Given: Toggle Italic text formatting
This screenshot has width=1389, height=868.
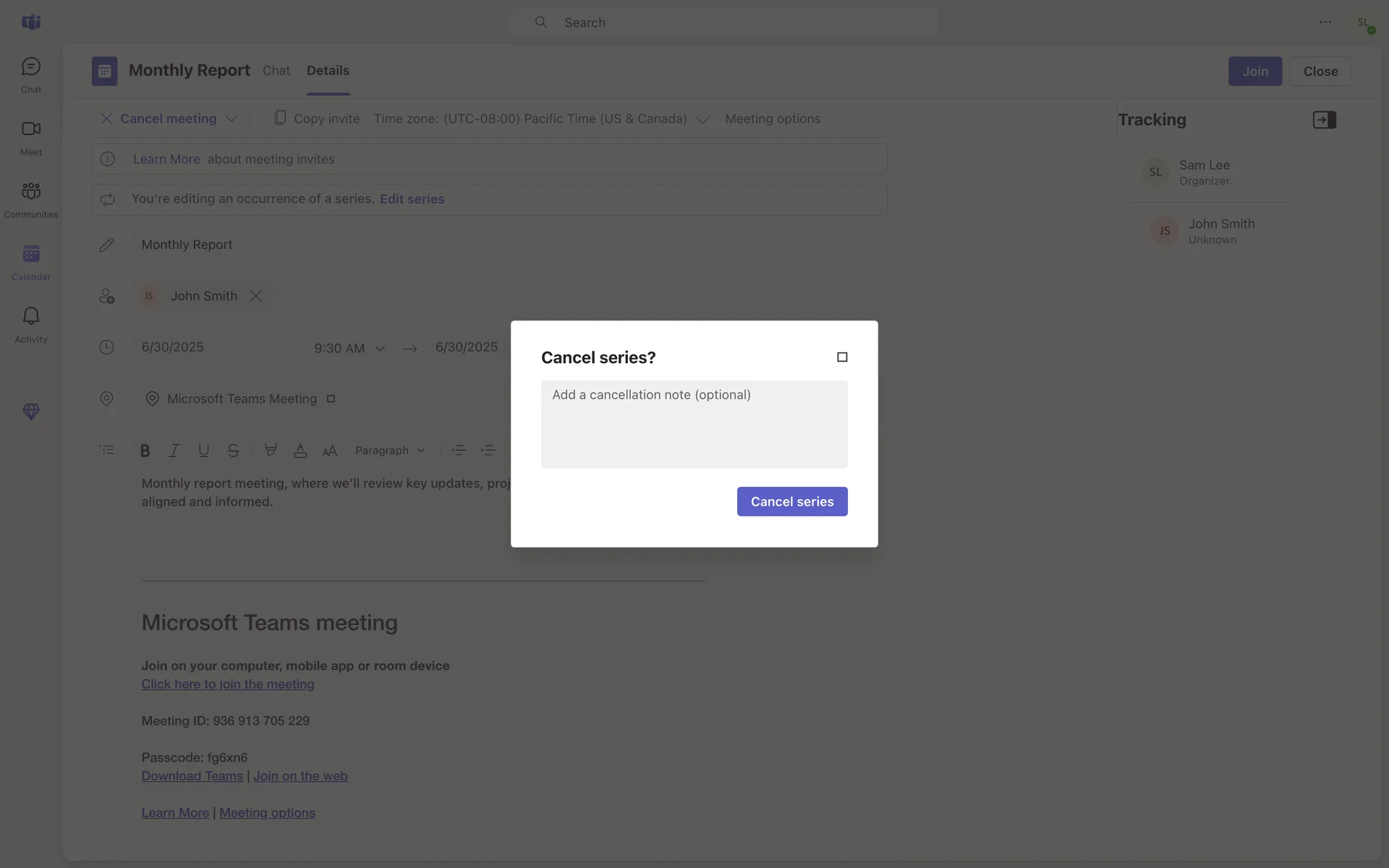Looking at the screenshot, I should [174, 451].
